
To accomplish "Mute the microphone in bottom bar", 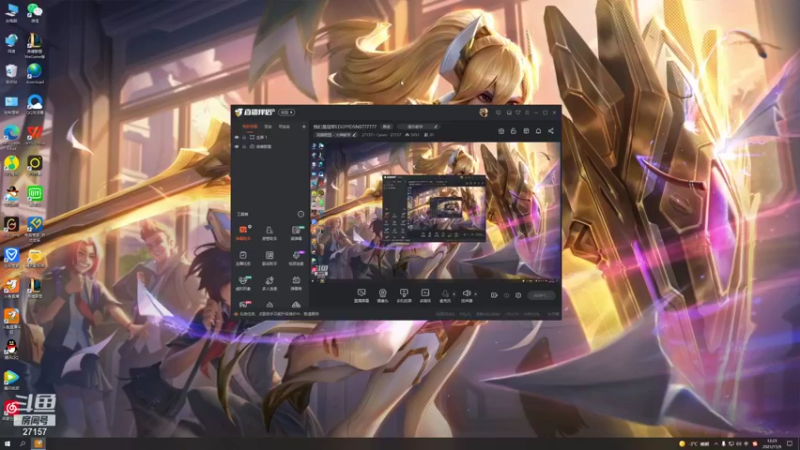I will click(x=445, y=295).
